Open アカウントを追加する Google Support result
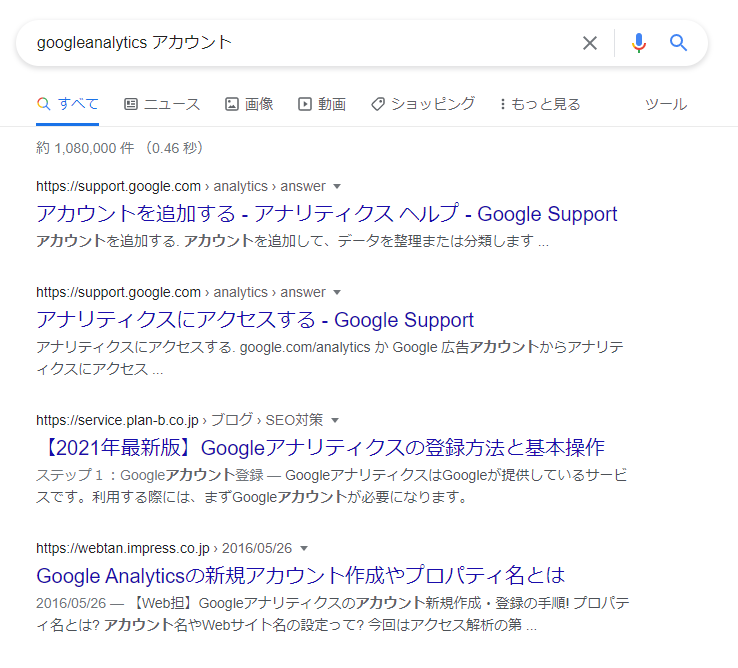Image resolution: width=738 pixels, height=668 pixels. pos(327,214)
